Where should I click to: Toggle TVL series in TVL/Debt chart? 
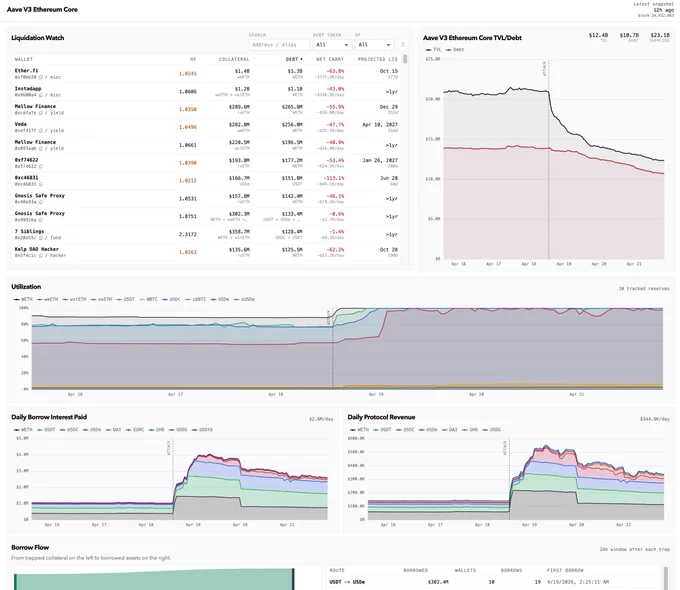[x=433, y=50]
